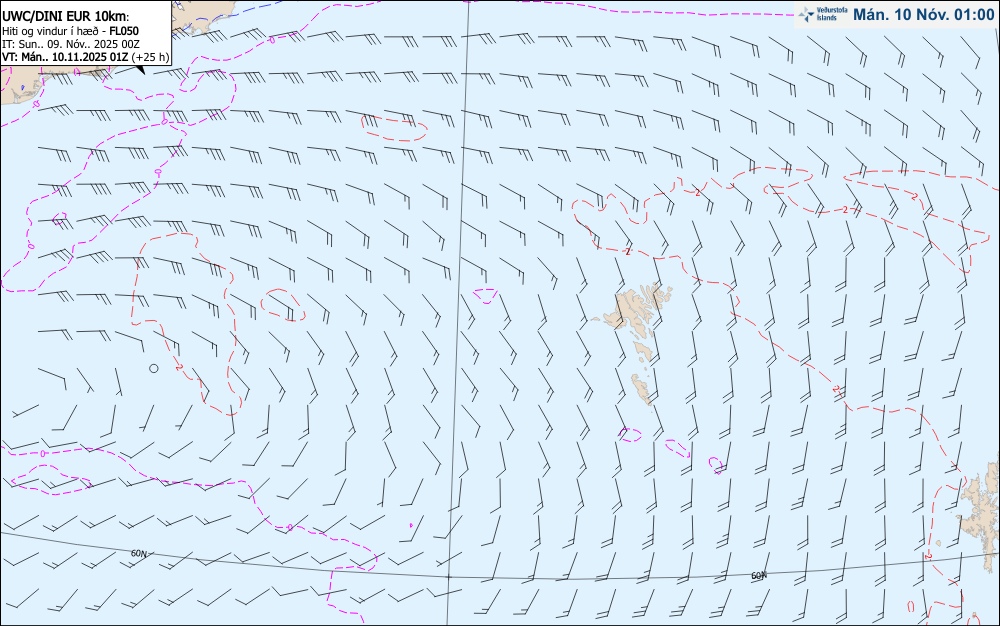Click the 60N label east of the meridian
The image size is (1000, 626).
759,576
